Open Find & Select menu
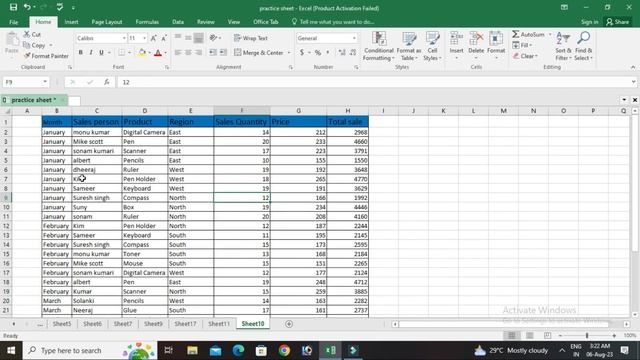640x360 pixels. pos(584,46)
